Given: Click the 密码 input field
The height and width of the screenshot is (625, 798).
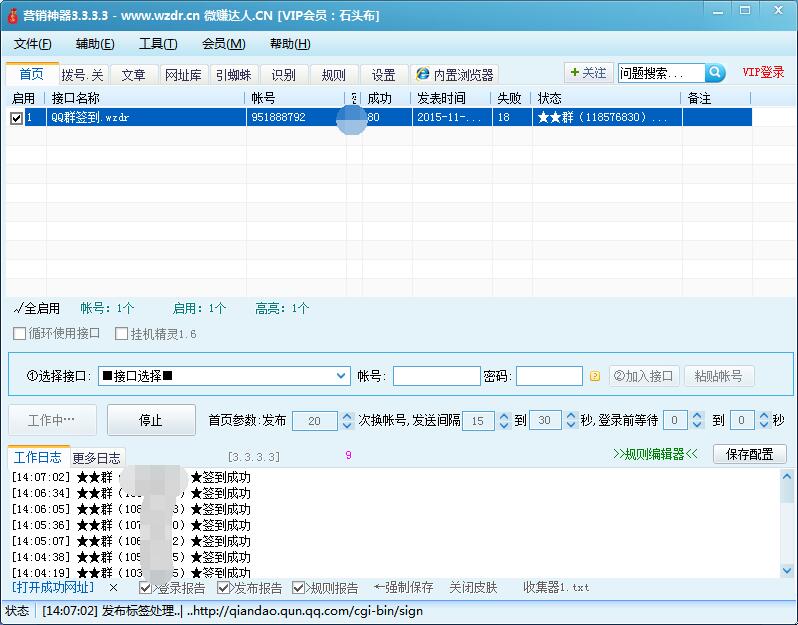Looking at the screenshot, I should (549, 376).
